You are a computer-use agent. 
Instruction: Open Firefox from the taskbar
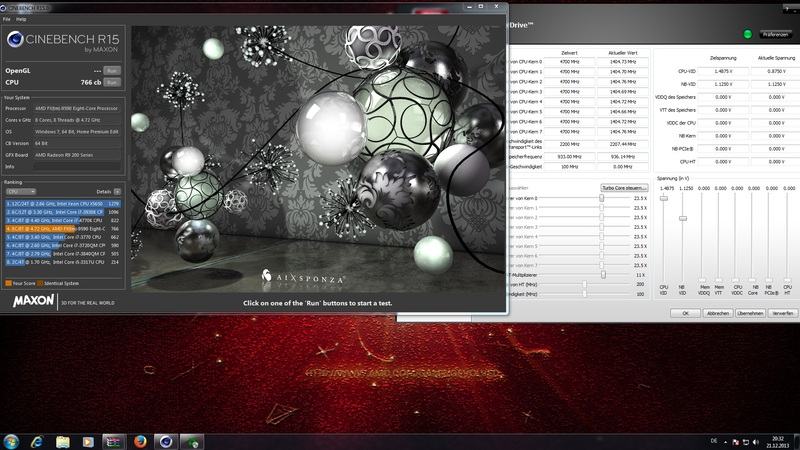[x=140, y=442]
